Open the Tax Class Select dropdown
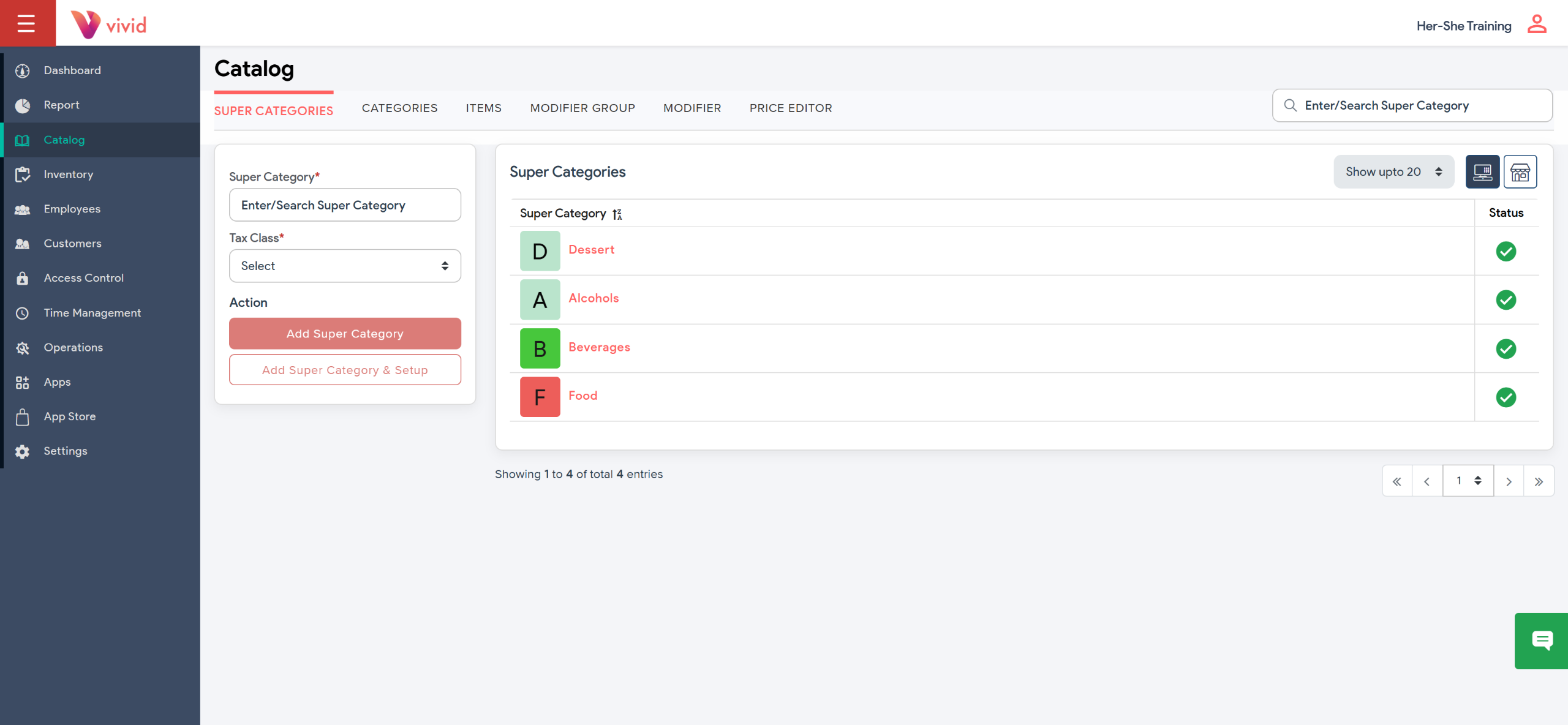 click(345, 266)
